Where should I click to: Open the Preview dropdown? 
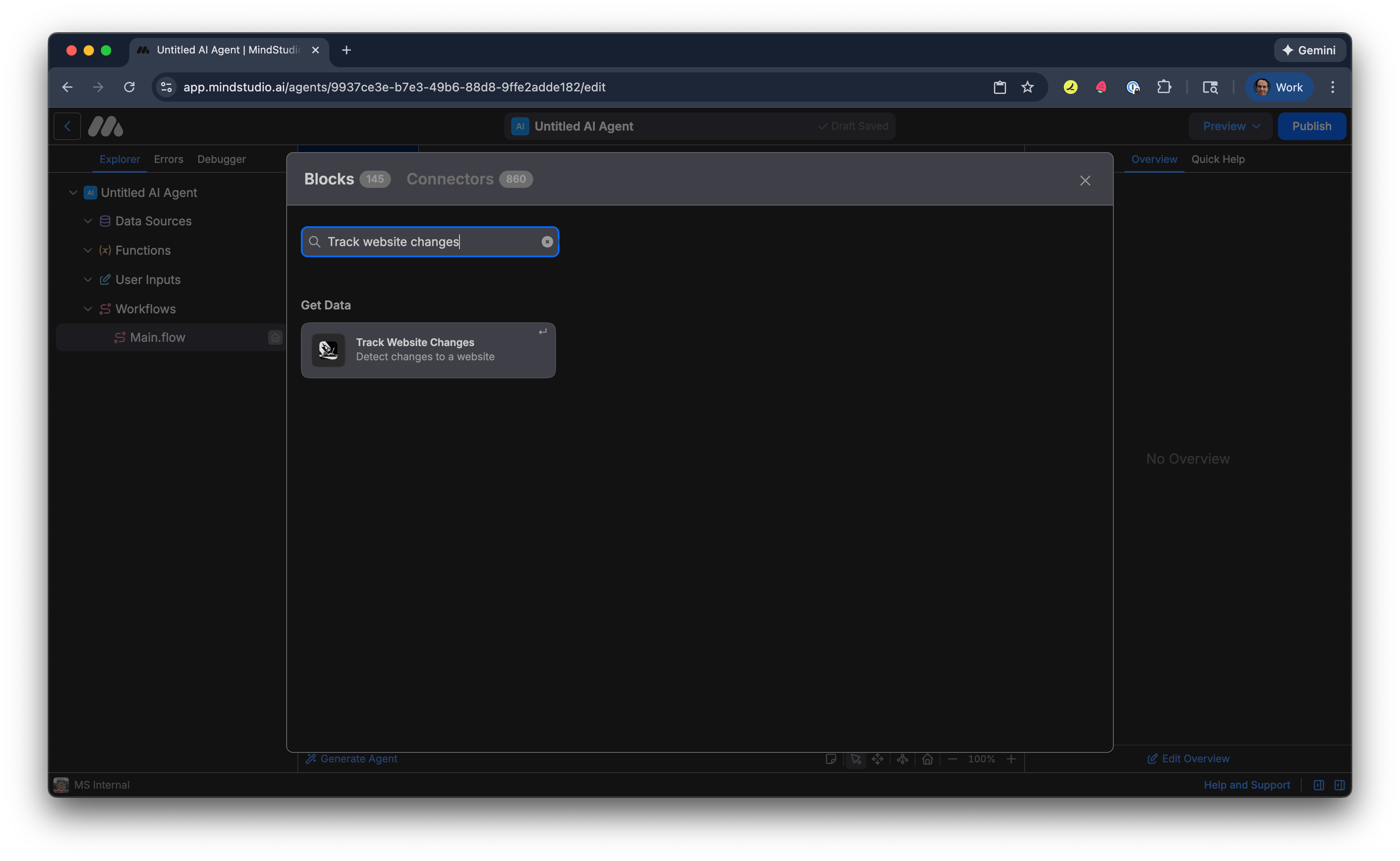coord(1230,126)
